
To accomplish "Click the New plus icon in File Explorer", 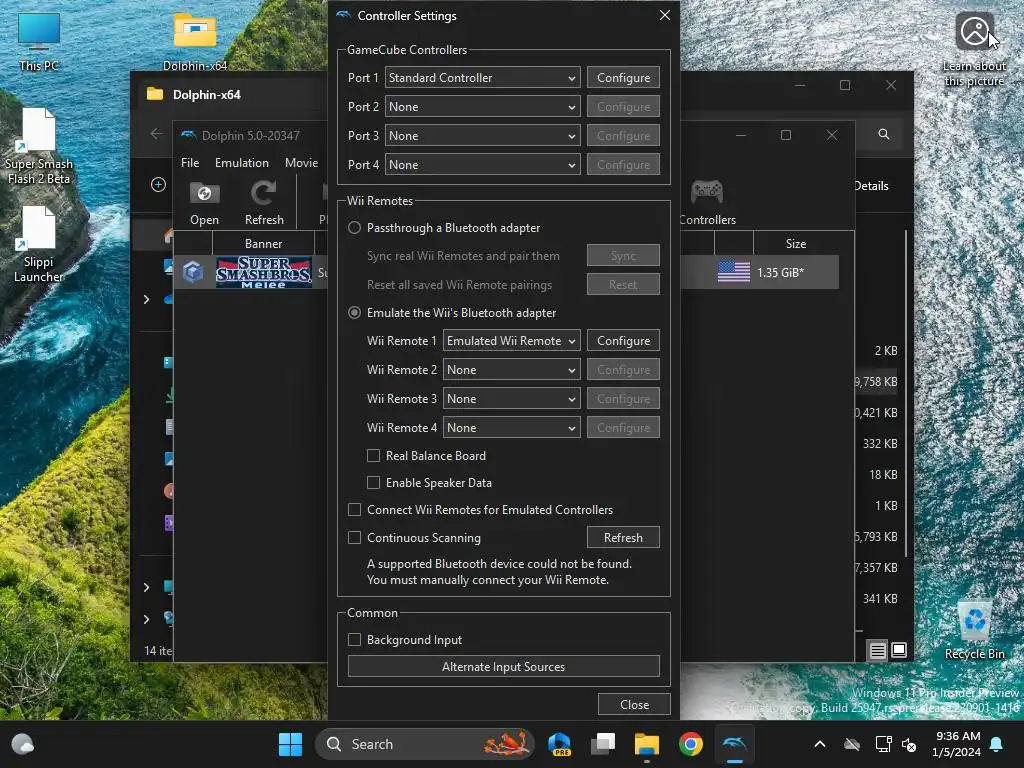I will pos(158,185).
